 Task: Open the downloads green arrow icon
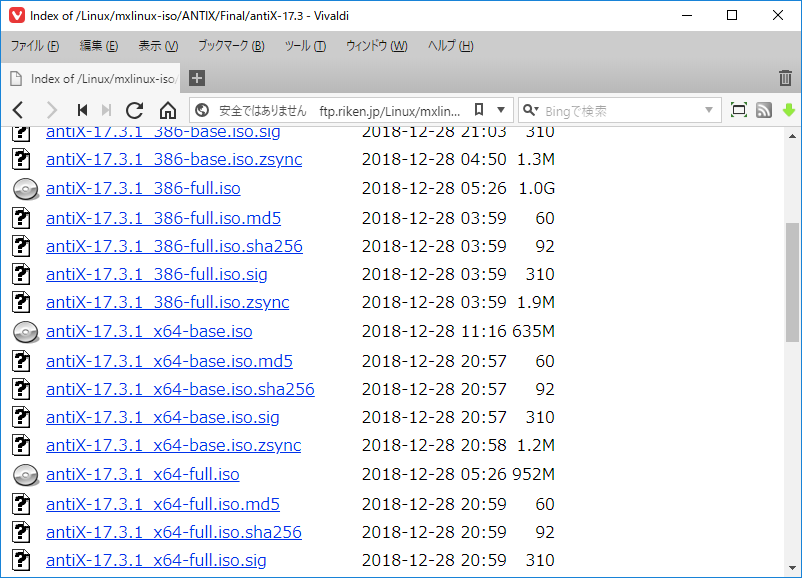pyautogui.click(x=789, y=110)
